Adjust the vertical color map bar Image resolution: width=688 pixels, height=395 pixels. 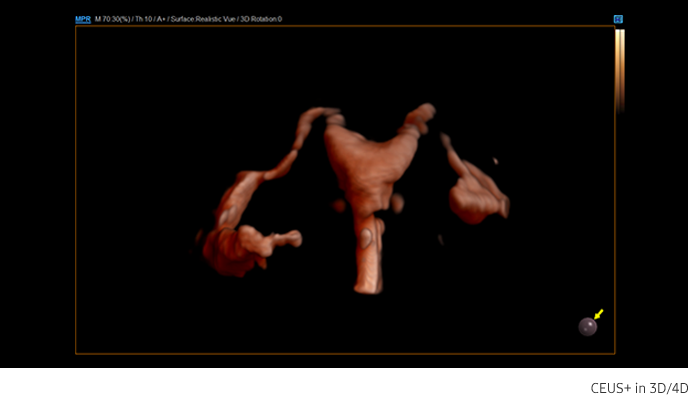[x=620, y=71]
